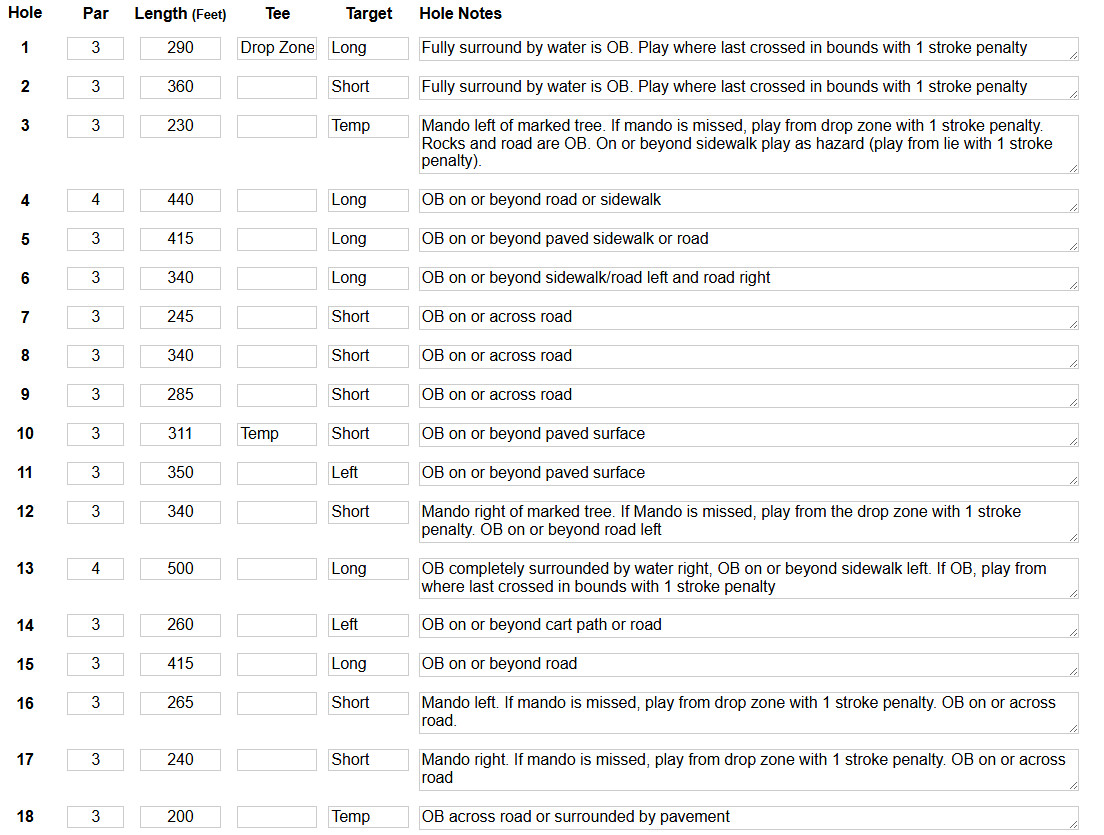
Task: Select the Target field for hole 18
Action: click(x=368, y=817)
